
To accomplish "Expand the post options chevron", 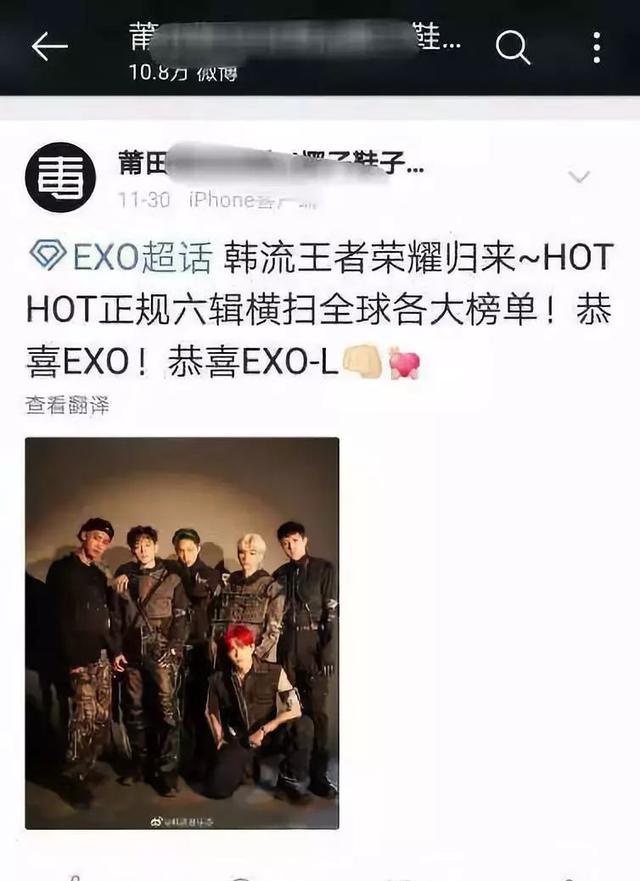I will (579, 177).
